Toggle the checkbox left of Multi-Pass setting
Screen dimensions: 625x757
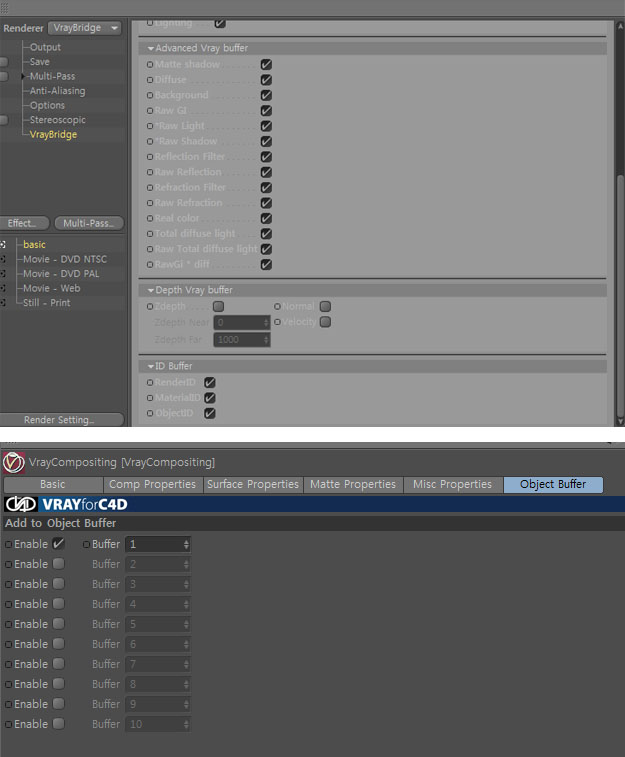tap(3, 76)
